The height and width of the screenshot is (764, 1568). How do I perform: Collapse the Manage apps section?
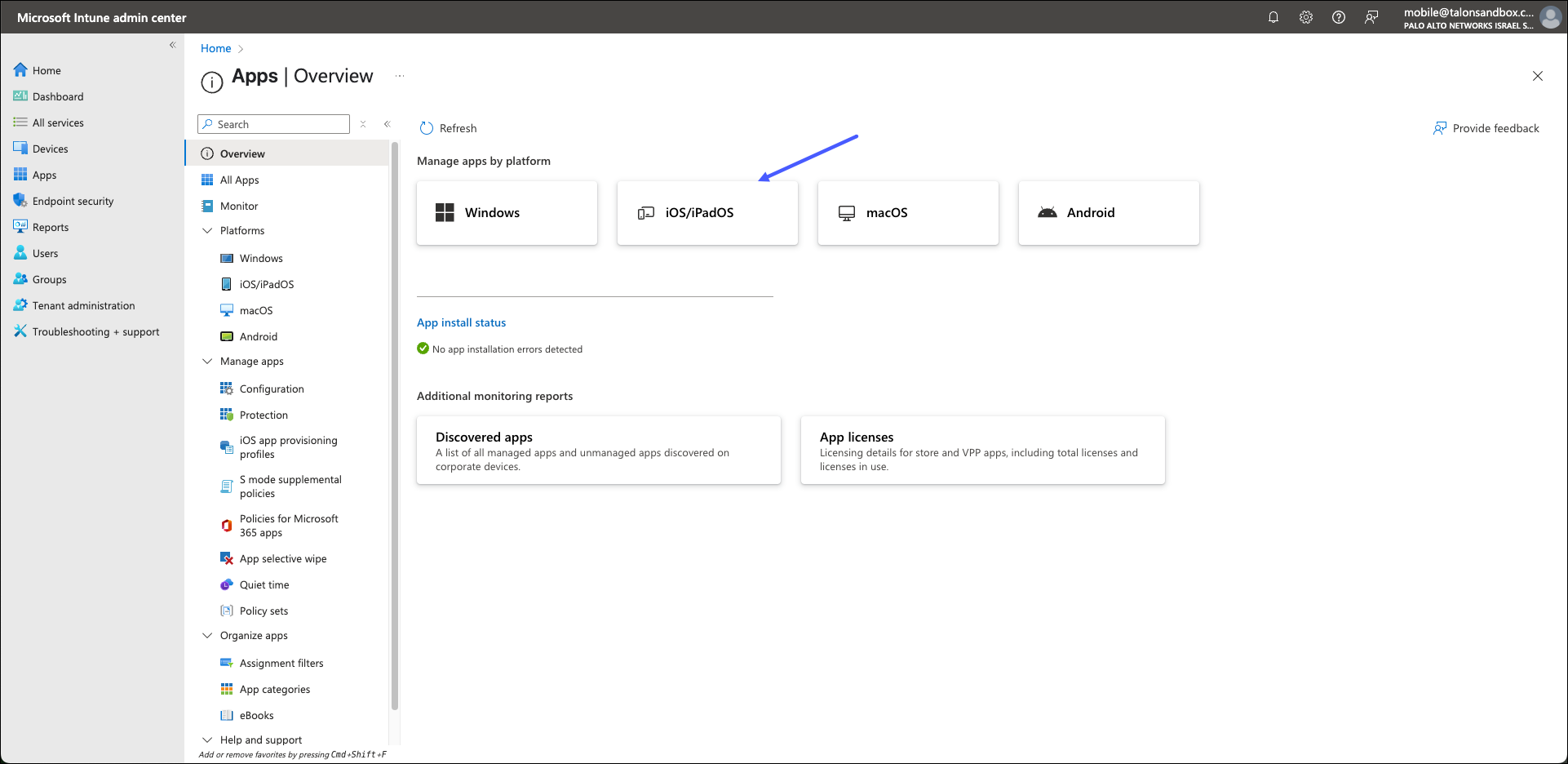coord(207,362)
